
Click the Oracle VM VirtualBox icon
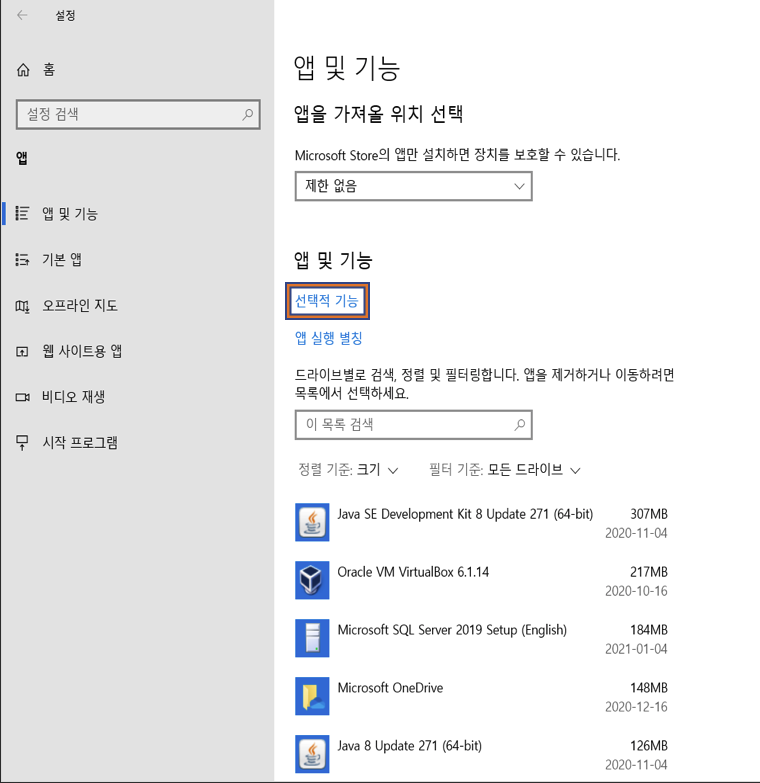click(x=312, y=580)
